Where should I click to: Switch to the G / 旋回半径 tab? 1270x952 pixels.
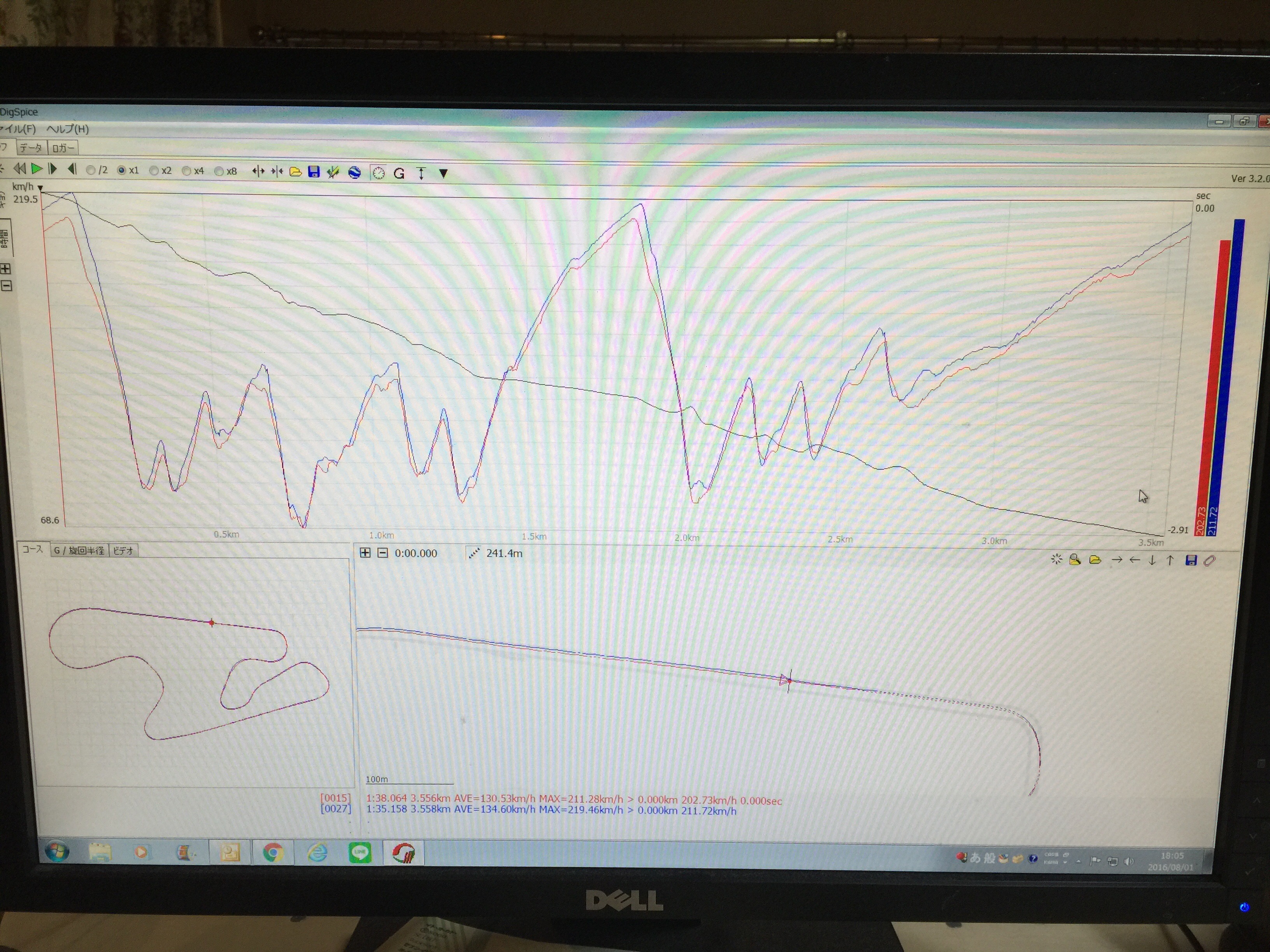pyautogui.click(x=79, y=550)
